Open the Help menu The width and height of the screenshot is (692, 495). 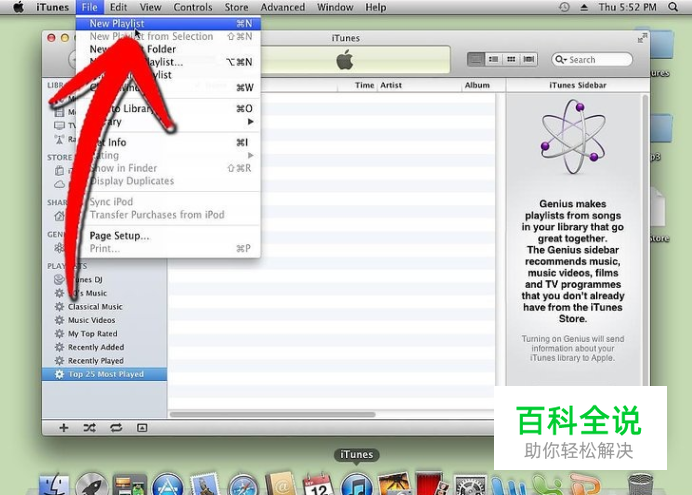[376, 7]
